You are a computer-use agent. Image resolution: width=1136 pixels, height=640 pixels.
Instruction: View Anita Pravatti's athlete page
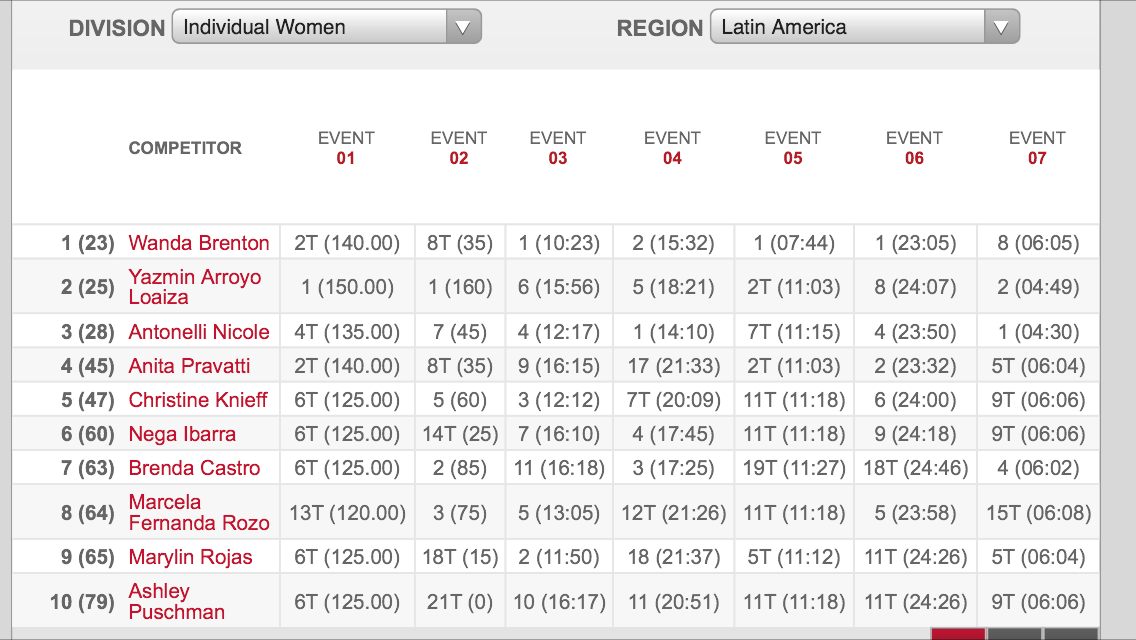(189, 366)
